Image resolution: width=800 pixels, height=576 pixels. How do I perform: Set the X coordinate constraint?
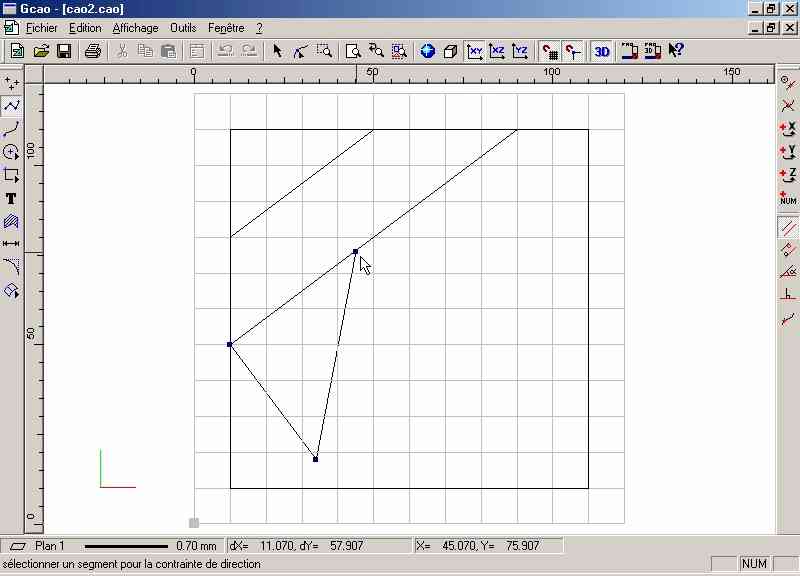click(788, 129)
